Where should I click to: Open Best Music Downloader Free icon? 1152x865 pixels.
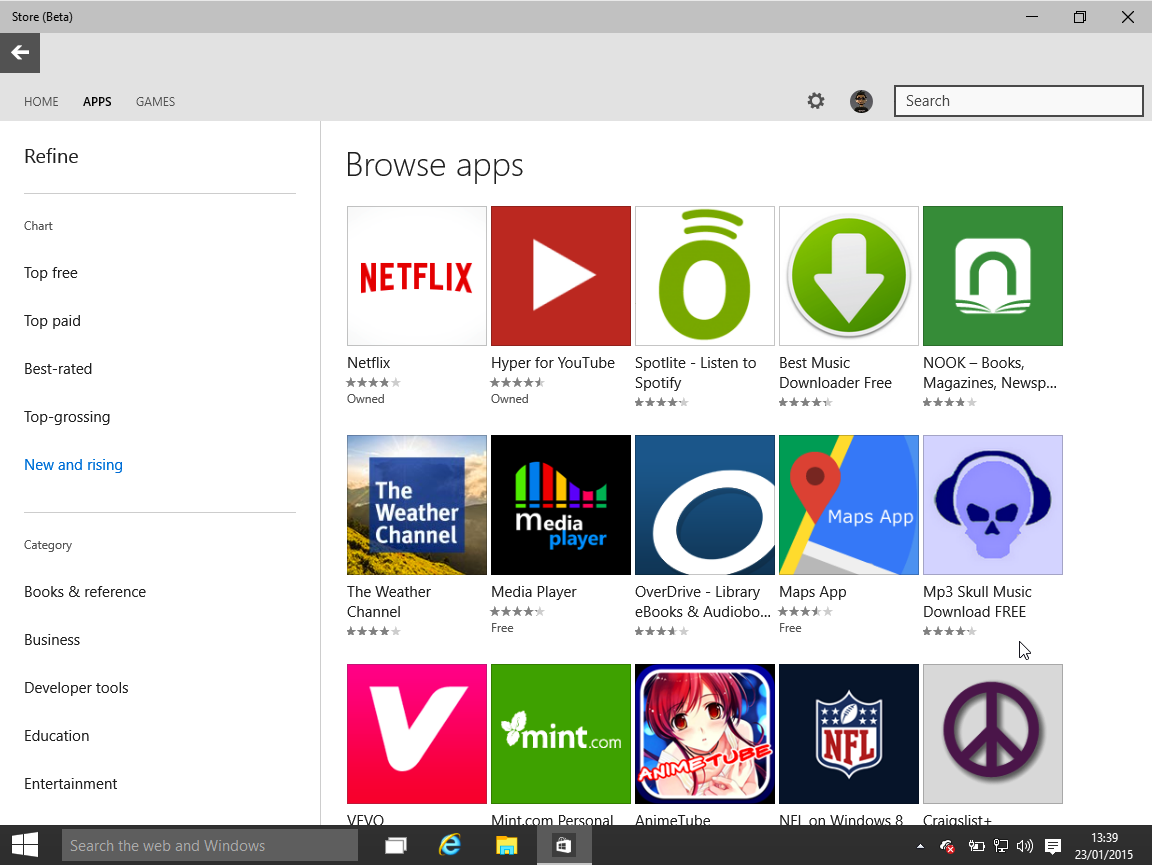click(x=849, y=276)
